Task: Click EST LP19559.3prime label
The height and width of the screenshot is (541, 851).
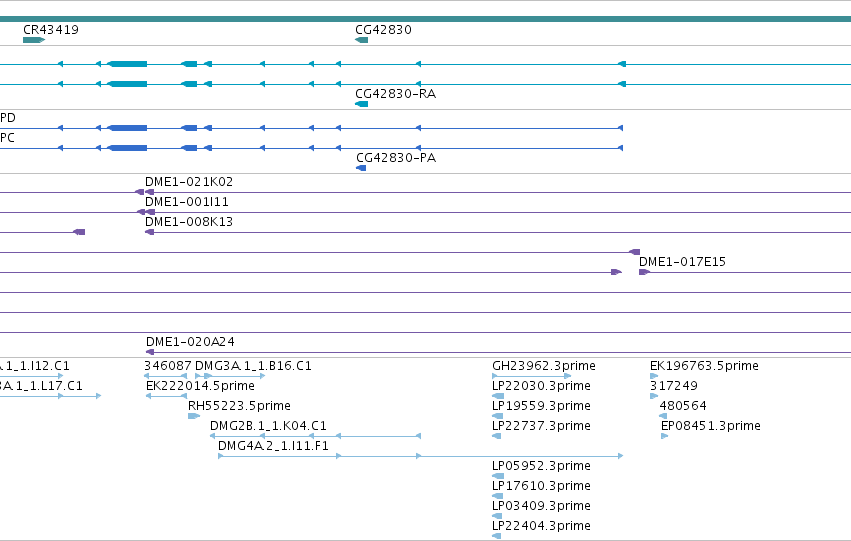Action: (x=541, y=406)
